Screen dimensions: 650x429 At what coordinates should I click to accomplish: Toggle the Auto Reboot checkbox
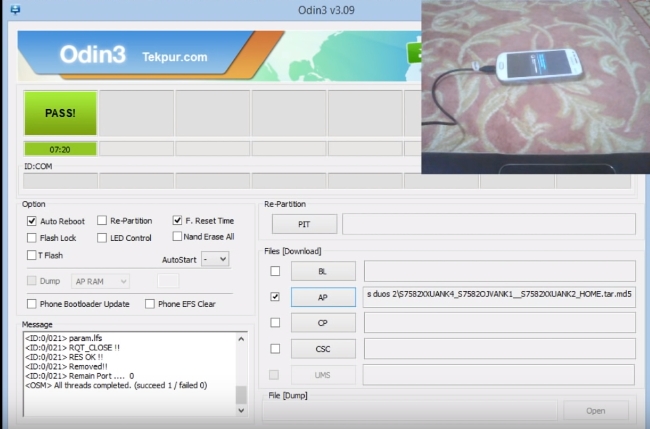click(x=32, y=221)
